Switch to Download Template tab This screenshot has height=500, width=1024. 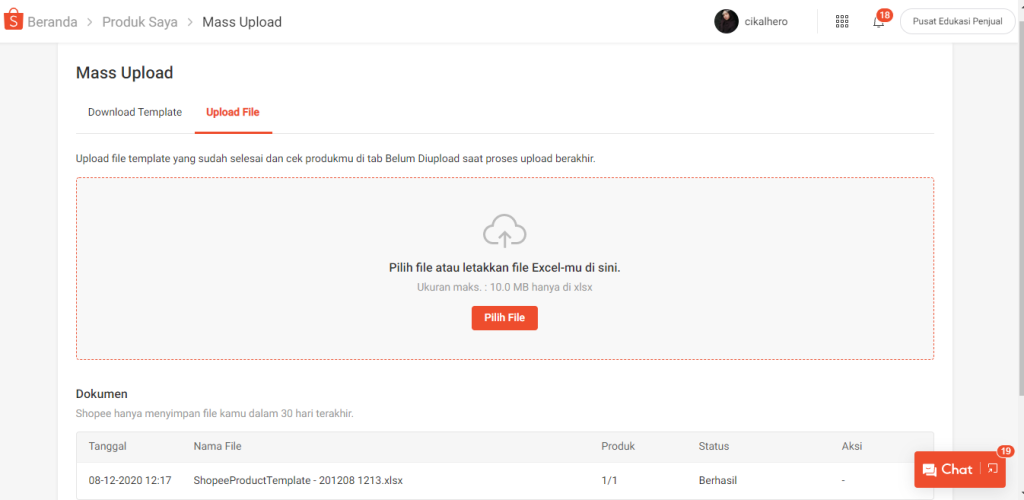pyautogui.click(x=135, y=112)
